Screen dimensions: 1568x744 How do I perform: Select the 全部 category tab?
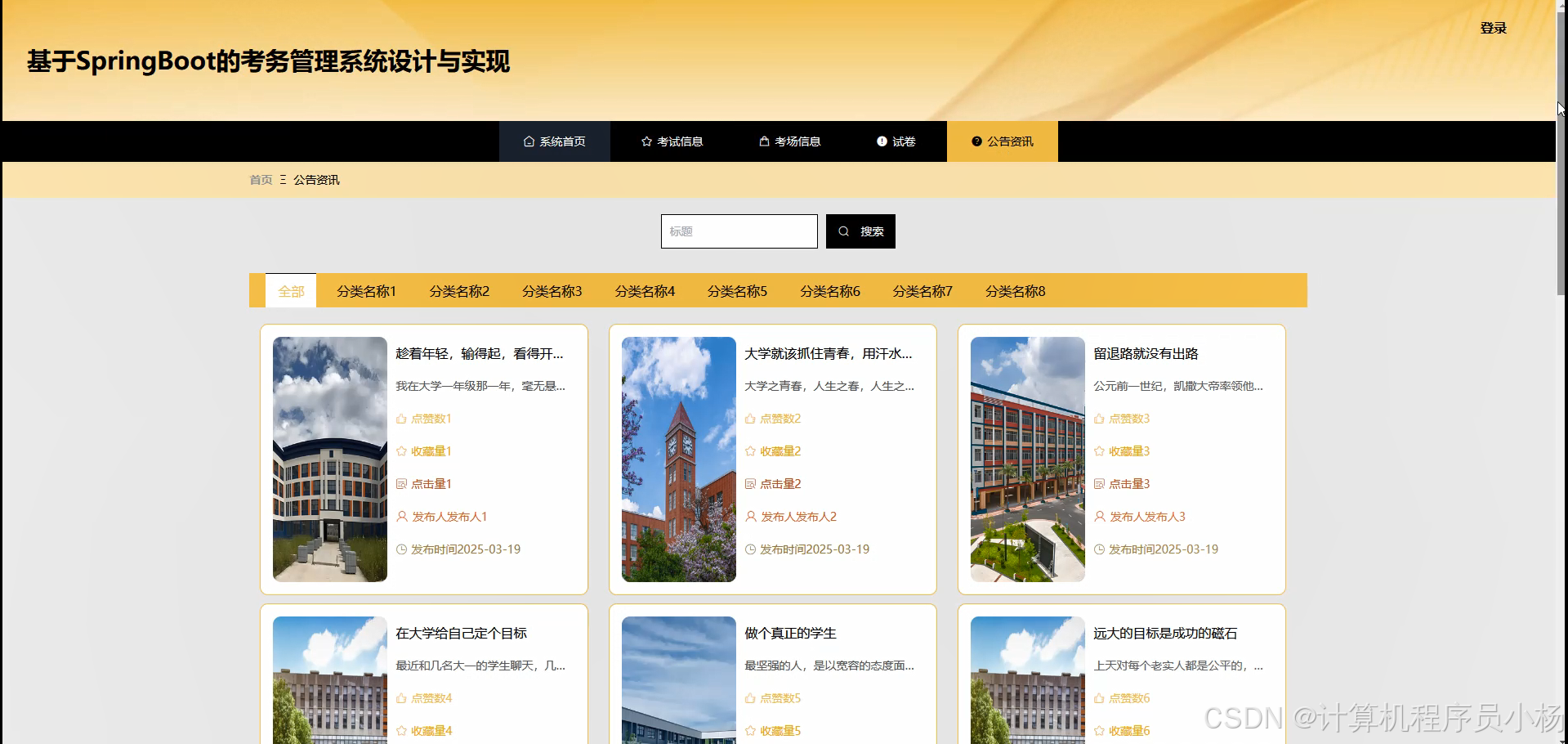pos(291,290)
